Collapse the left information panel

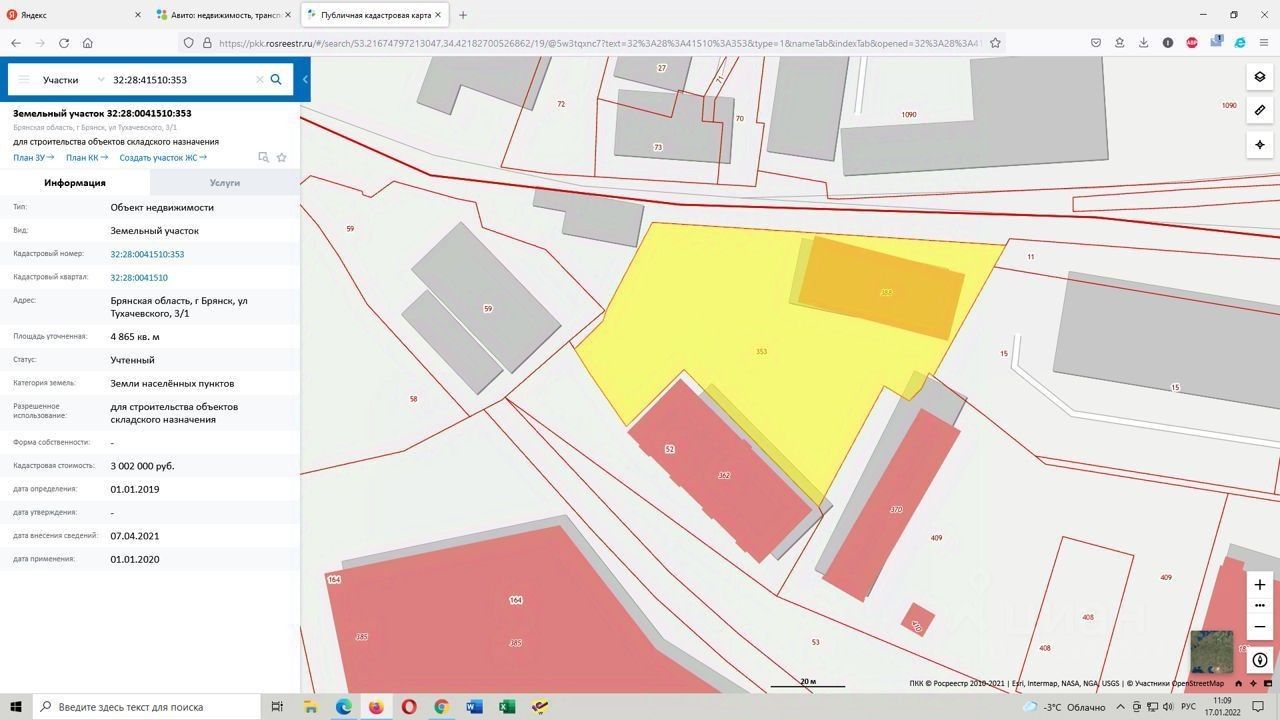[x=305, y=79]
